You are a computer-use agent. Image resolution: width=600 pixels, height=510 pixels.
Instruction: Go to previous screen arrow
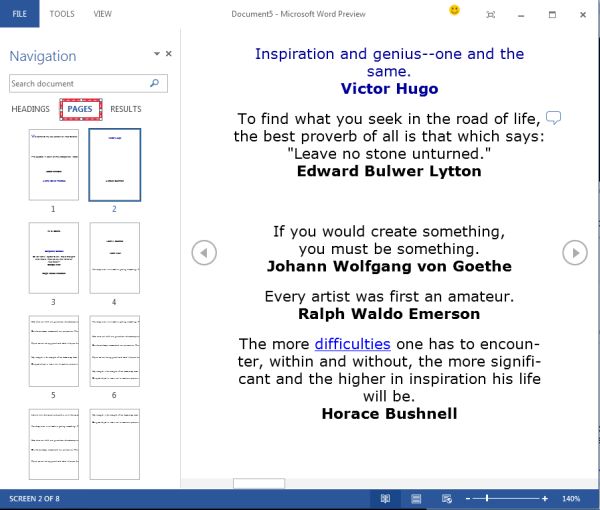204,253
